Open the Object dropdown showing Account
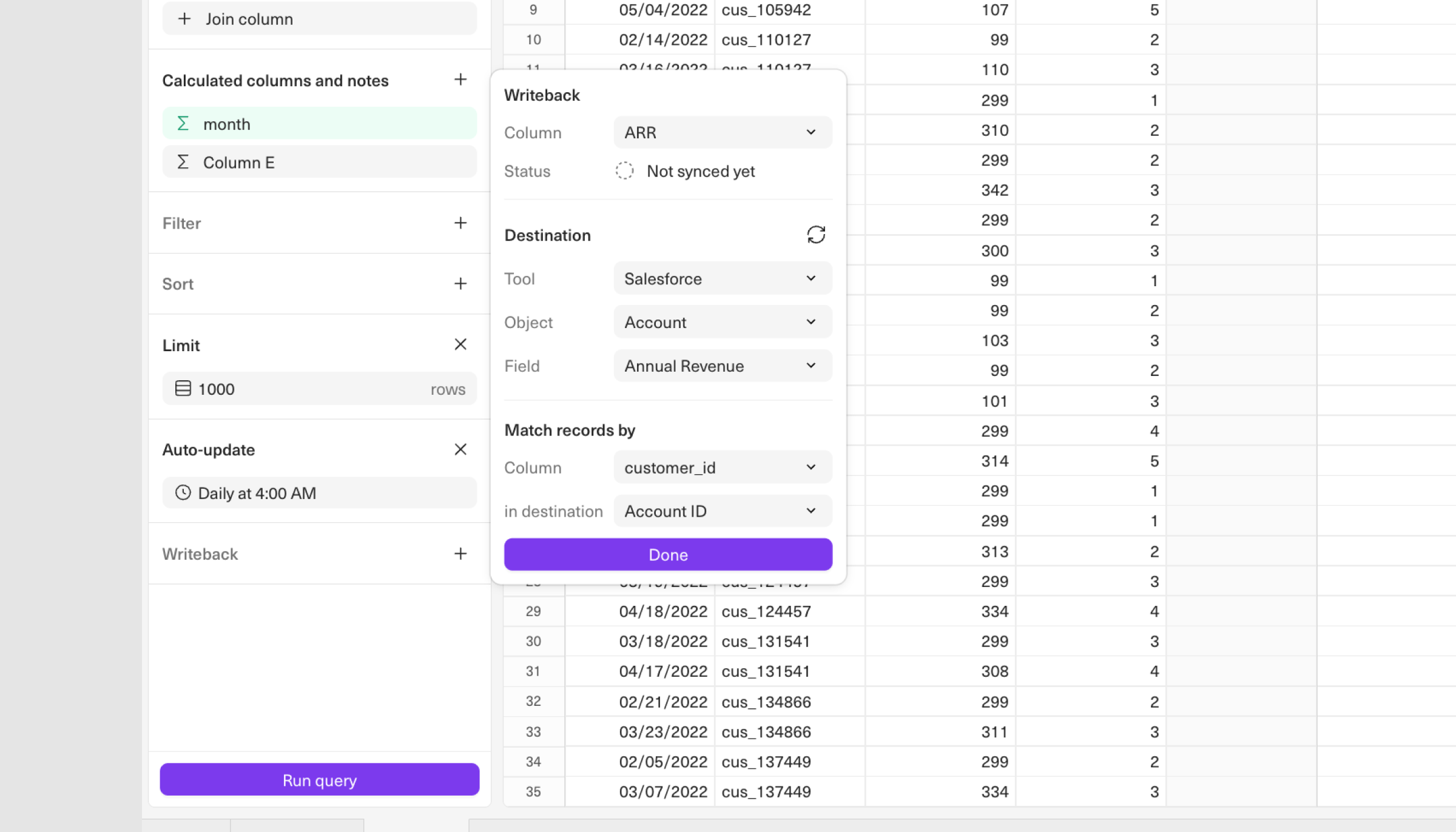1456x832 pixels. click(x=722, y=322)
